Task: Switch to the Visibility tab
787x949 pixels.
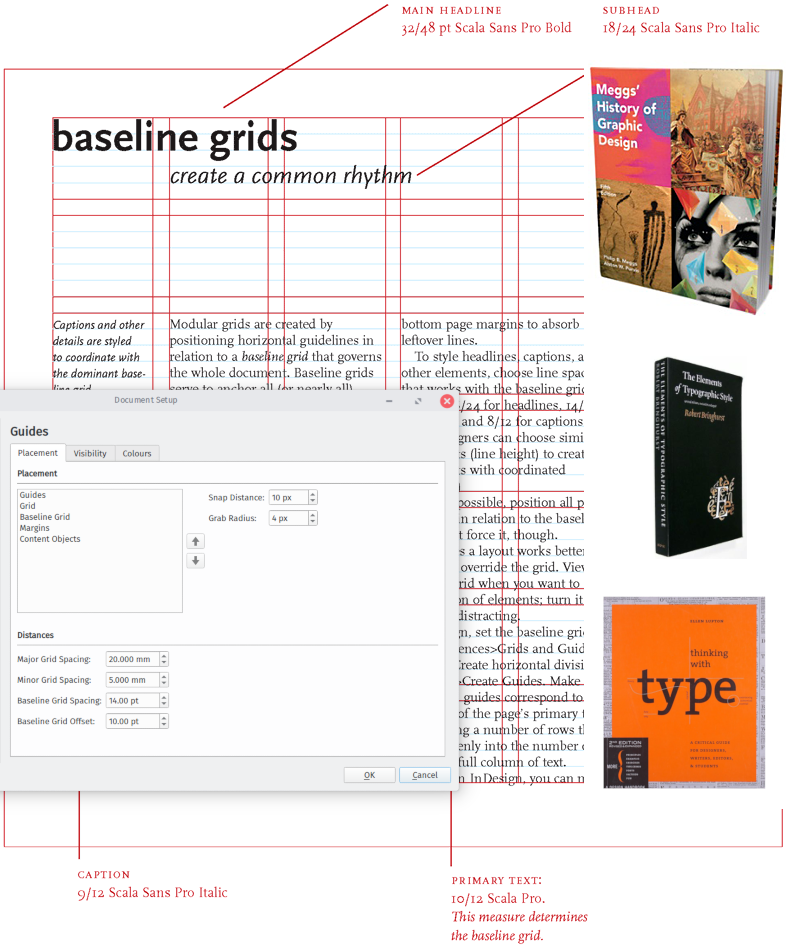Action: 90,453
